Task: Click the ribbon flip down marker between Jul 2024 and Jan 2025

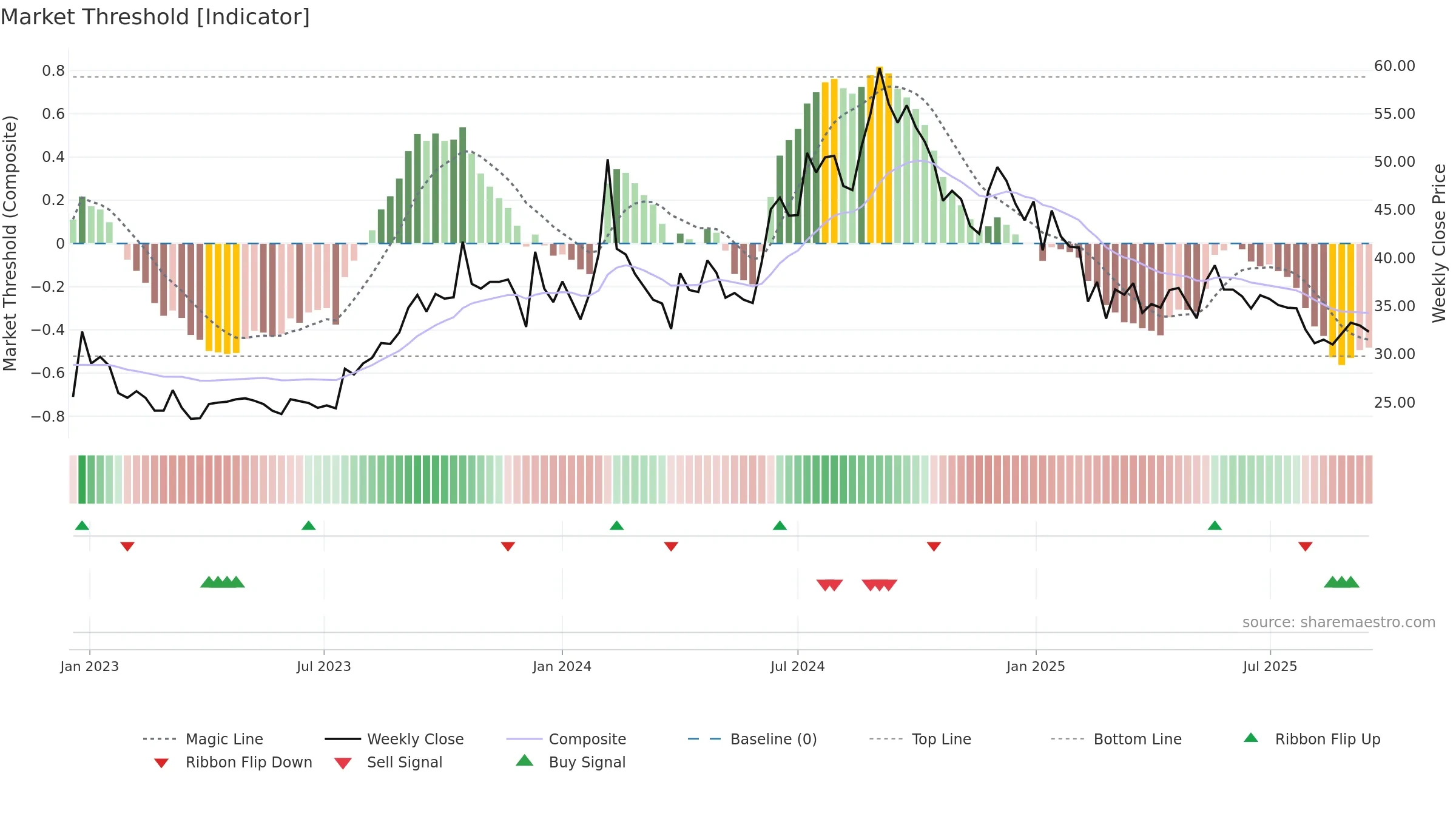Action: point(934,547)
